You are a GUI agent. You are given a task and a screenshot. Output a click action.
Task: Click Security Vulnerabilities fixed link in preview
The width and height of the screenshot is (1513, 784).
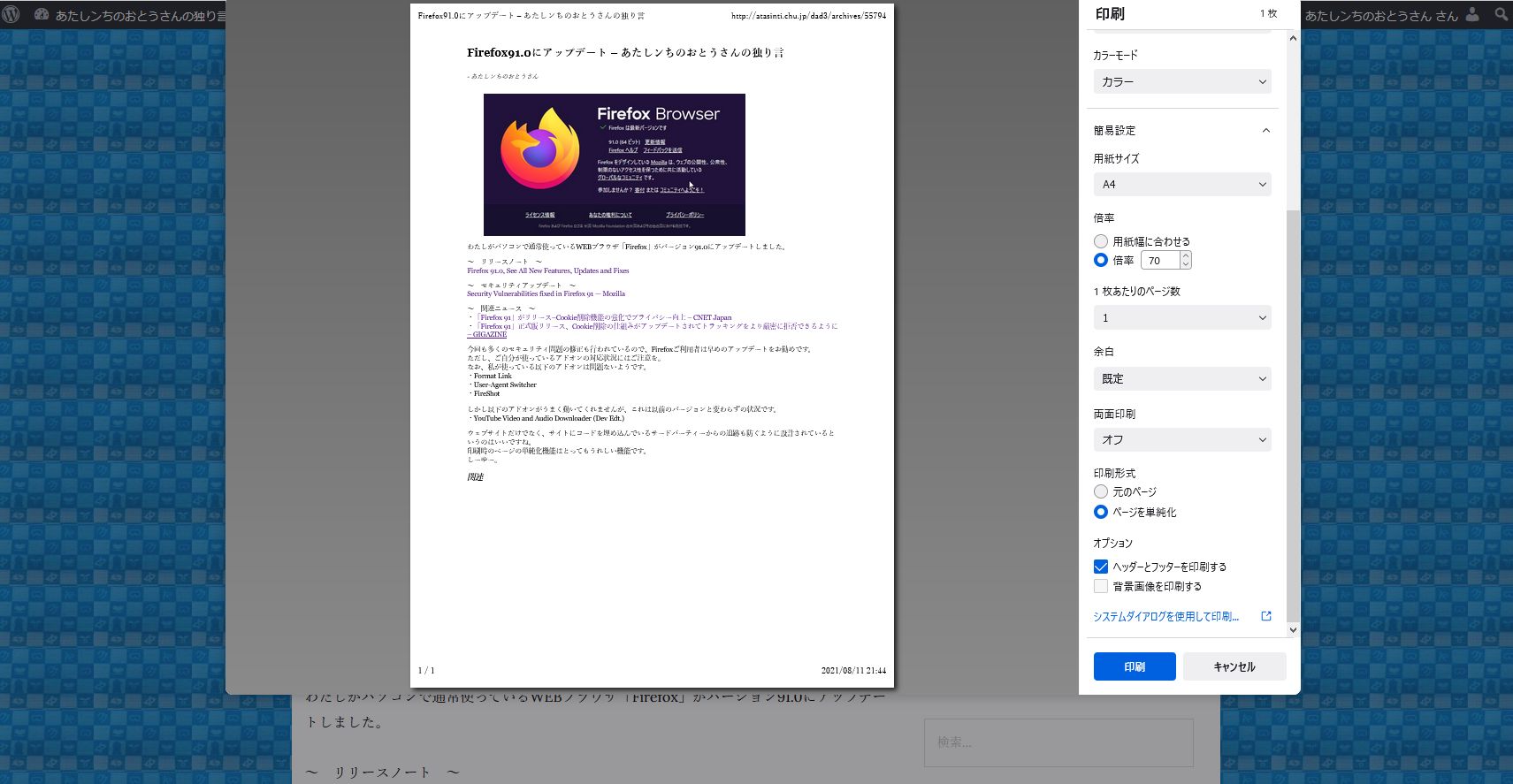546,293
